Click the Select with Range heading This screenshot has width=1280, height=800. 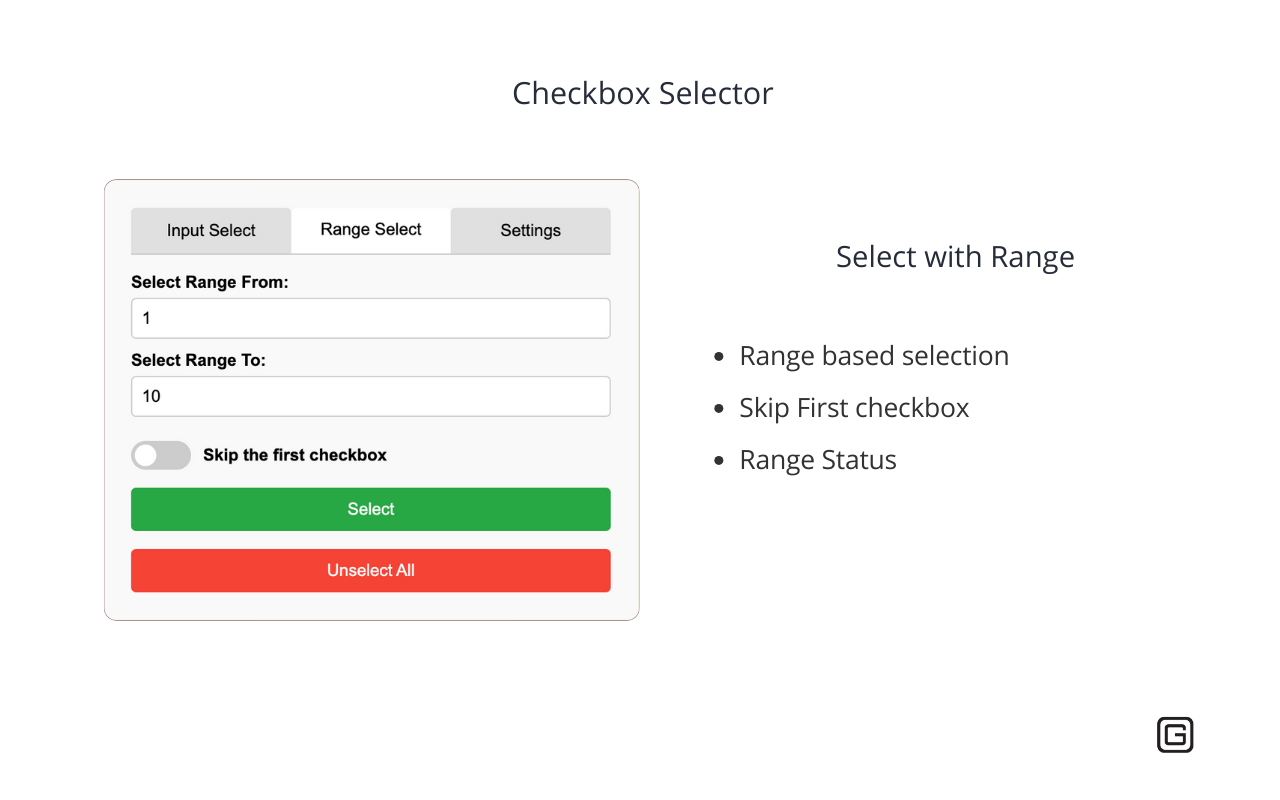click(954, 256)
